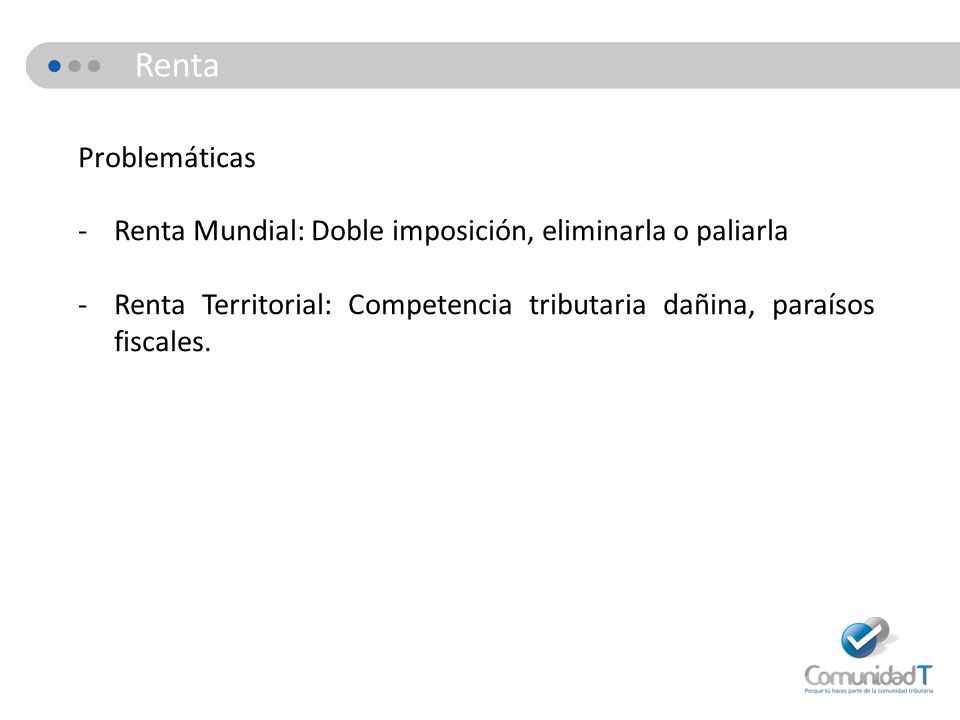Click the text eliminarla o paliarla
The height and width of the screenshot is (720, 960).
[x=665, y=231]
